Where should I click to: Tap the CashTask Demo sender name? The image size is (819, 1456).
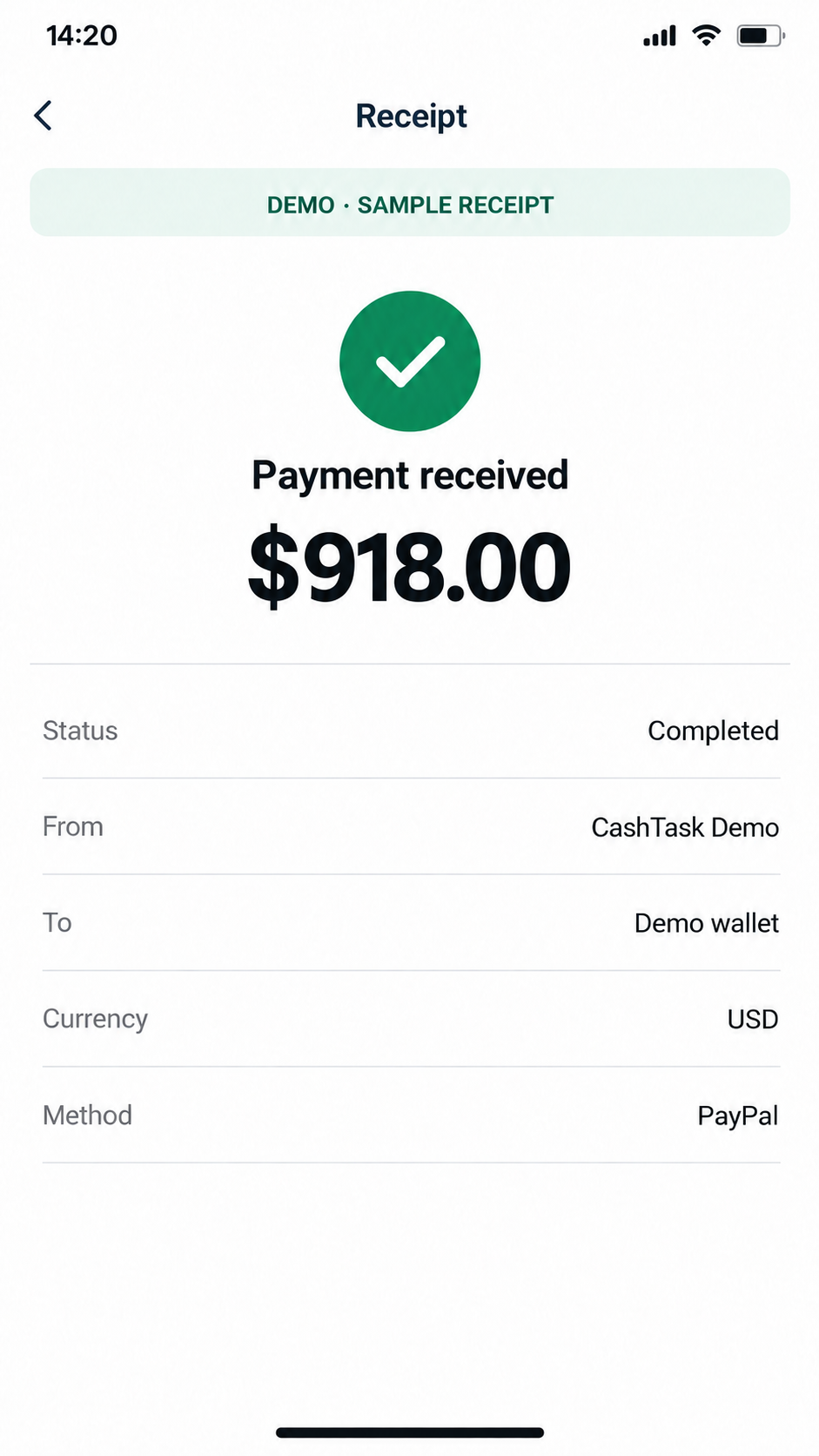click(685, 827)
